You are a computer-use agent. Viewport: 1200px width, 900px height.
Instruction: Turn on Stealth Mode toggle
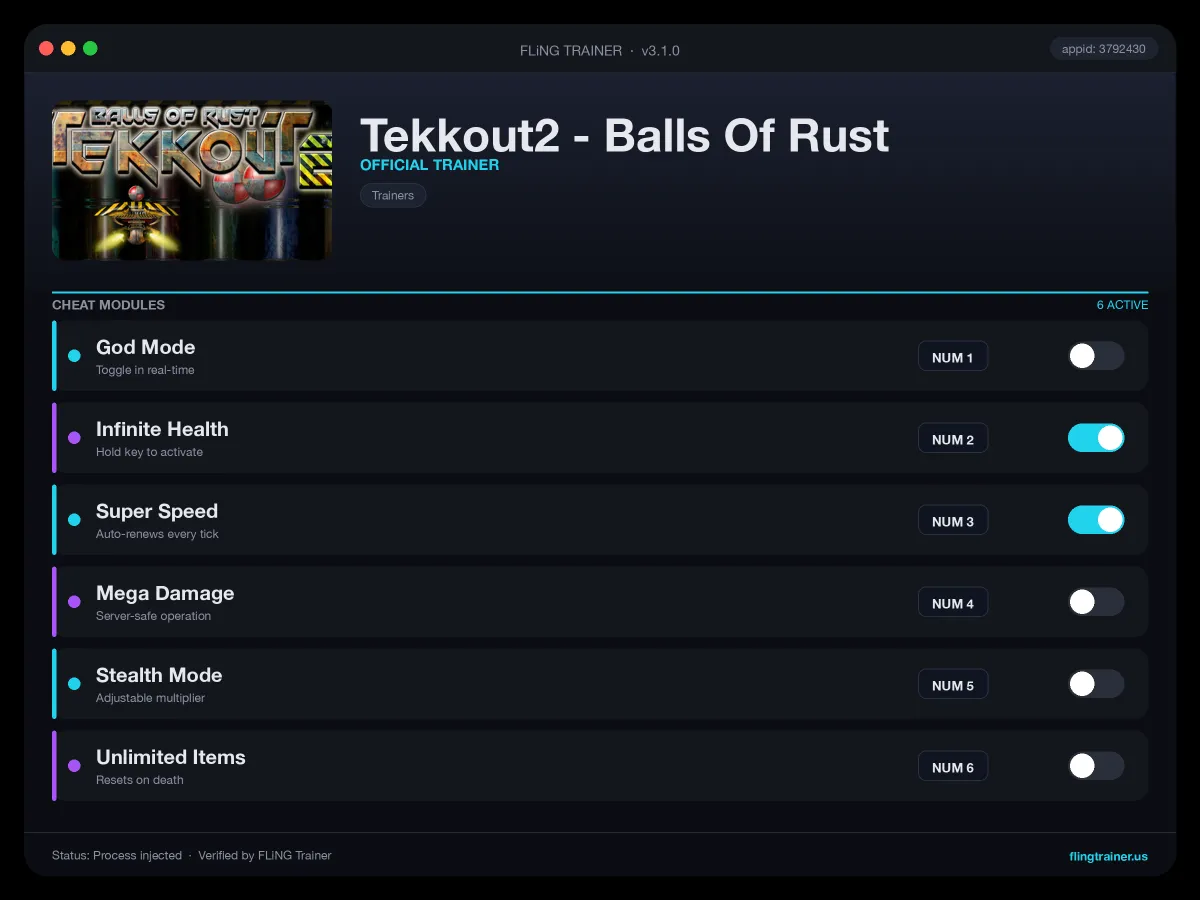(1096, 684)
